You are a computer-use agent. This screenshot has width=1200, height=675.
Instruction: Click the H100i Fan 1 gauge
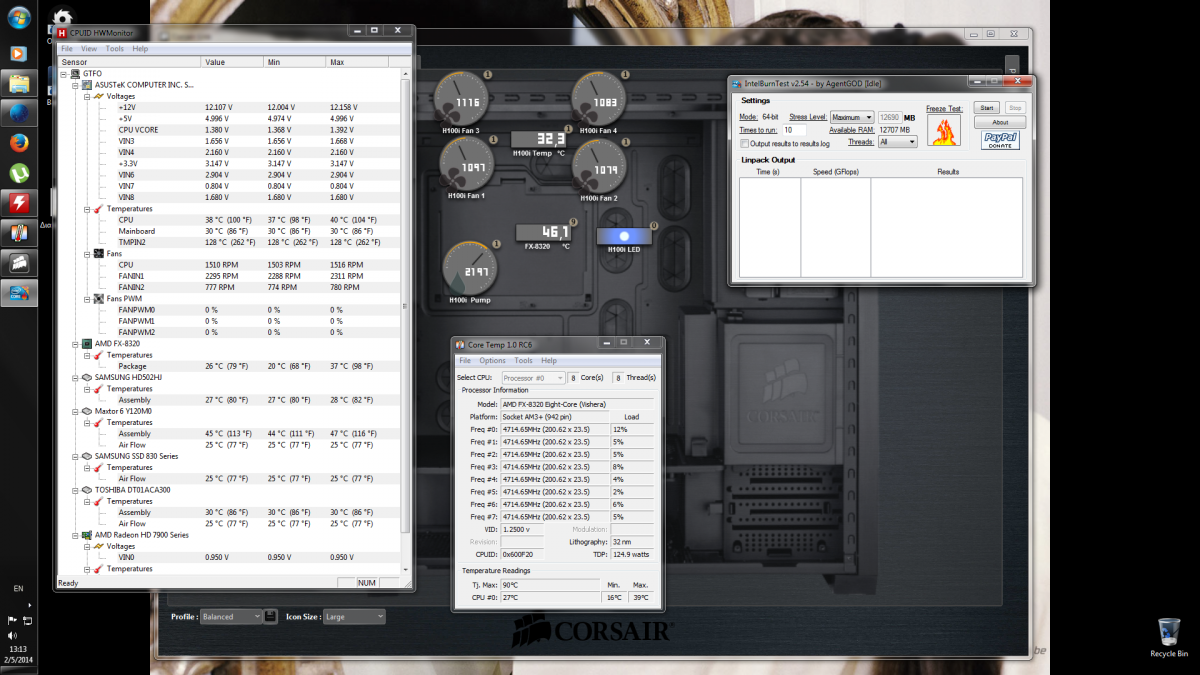point(467,166)
